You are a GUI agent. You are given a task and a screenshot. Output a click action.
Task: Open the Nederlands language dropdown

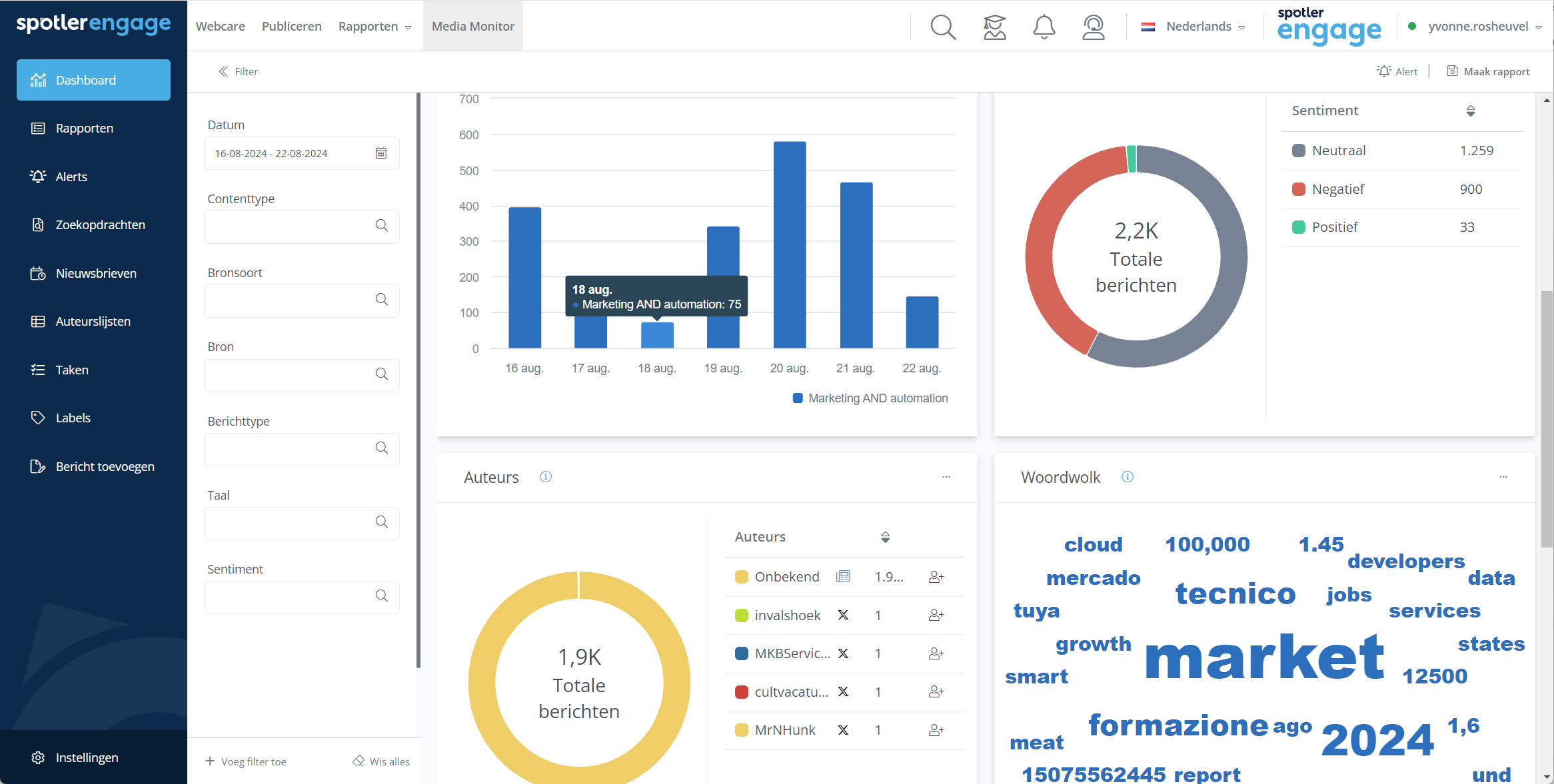tap(1193, 27)
